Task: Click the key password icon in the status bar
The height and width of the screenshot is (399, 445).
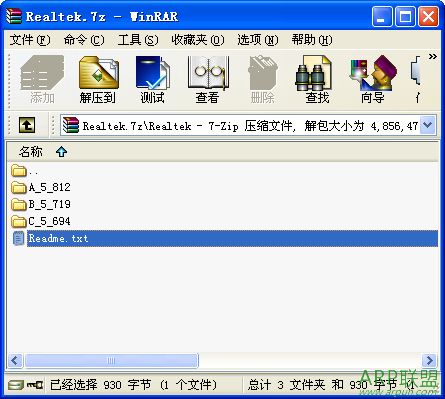Action: point(35,385)
